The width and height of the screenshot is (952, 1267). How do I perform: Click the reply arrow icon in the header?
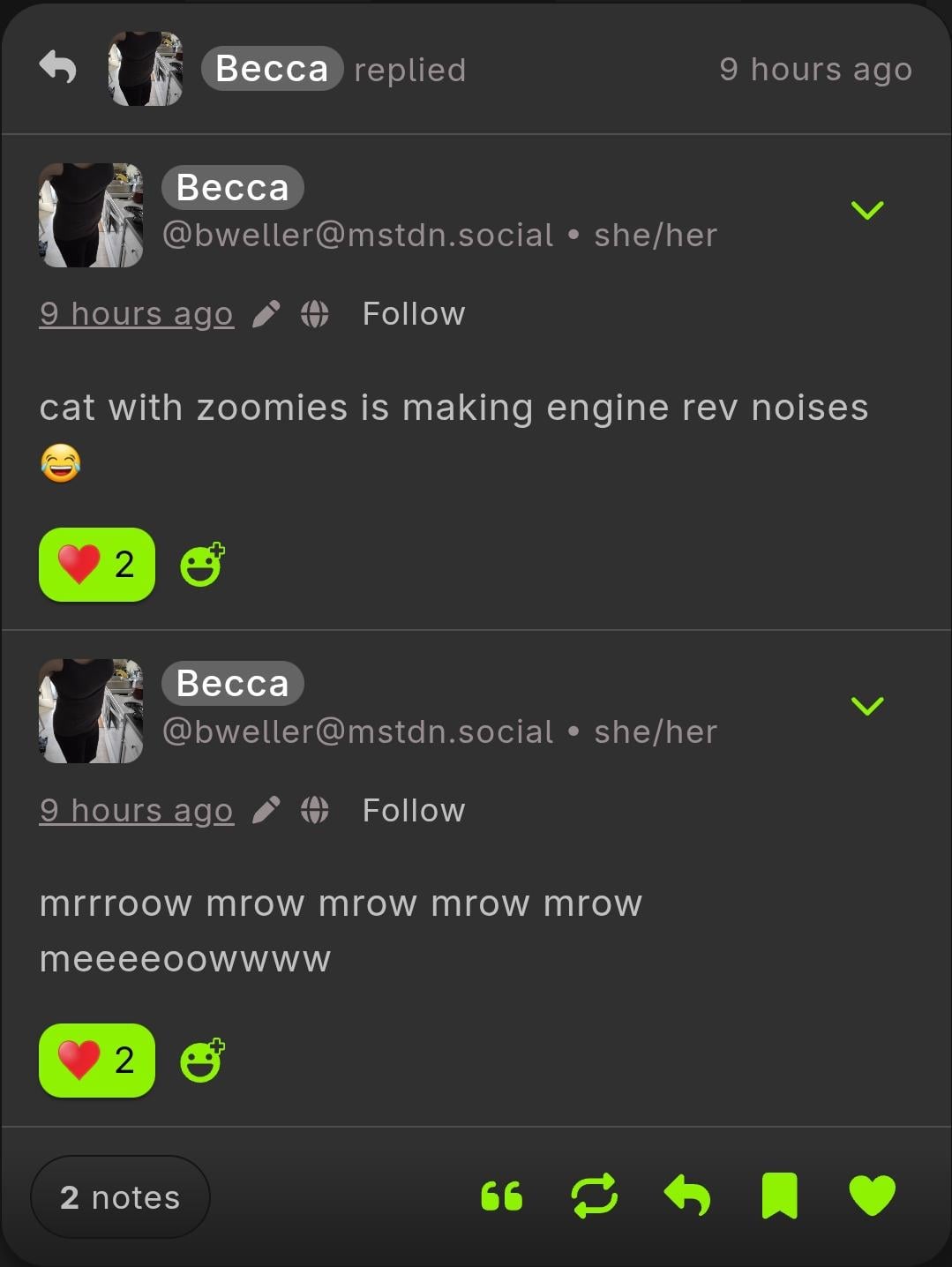click(x=58, y=67)
